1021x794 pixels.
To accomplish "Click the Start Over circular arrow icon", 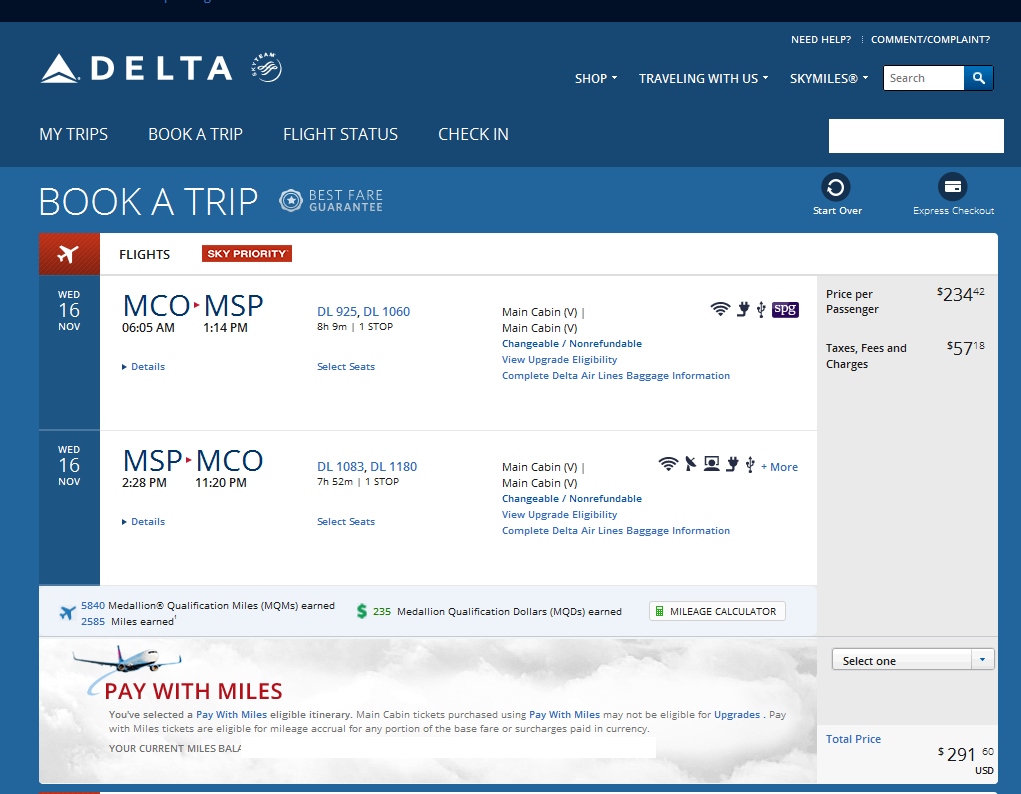I will (x=836, y=187).
